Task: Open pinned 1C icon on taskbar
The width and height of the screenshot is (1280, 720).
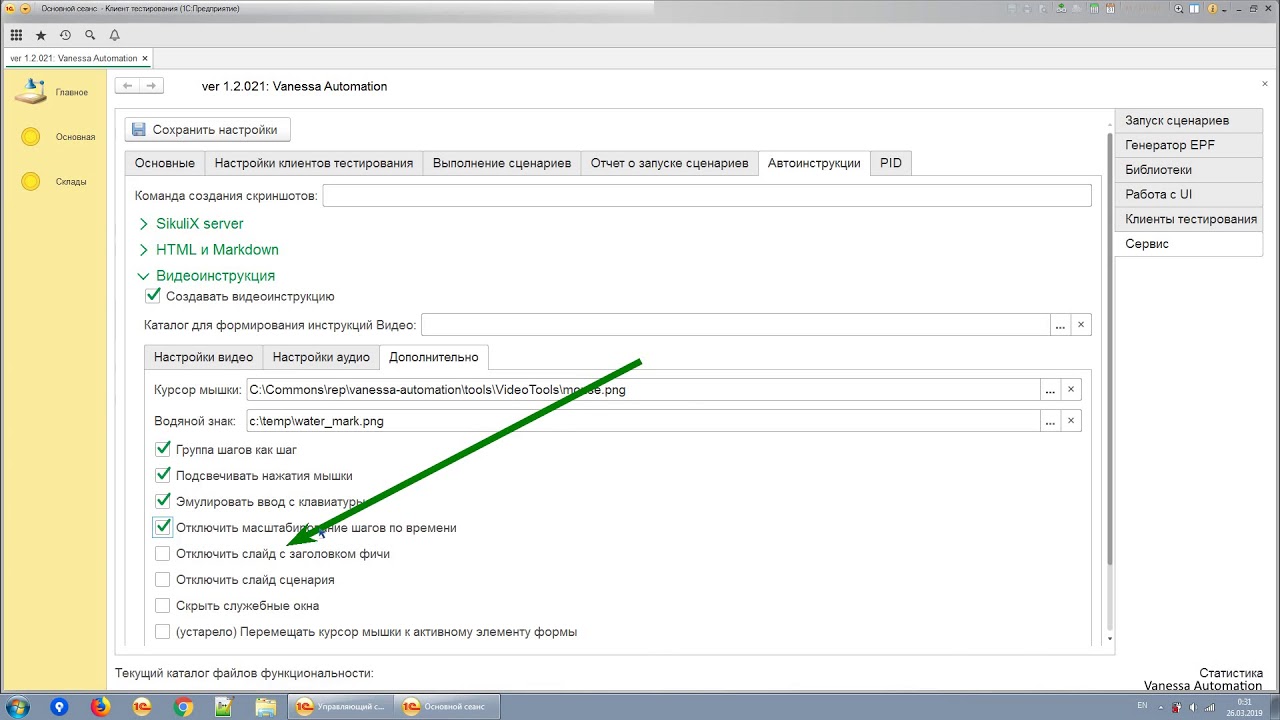Action: (141, 707)
